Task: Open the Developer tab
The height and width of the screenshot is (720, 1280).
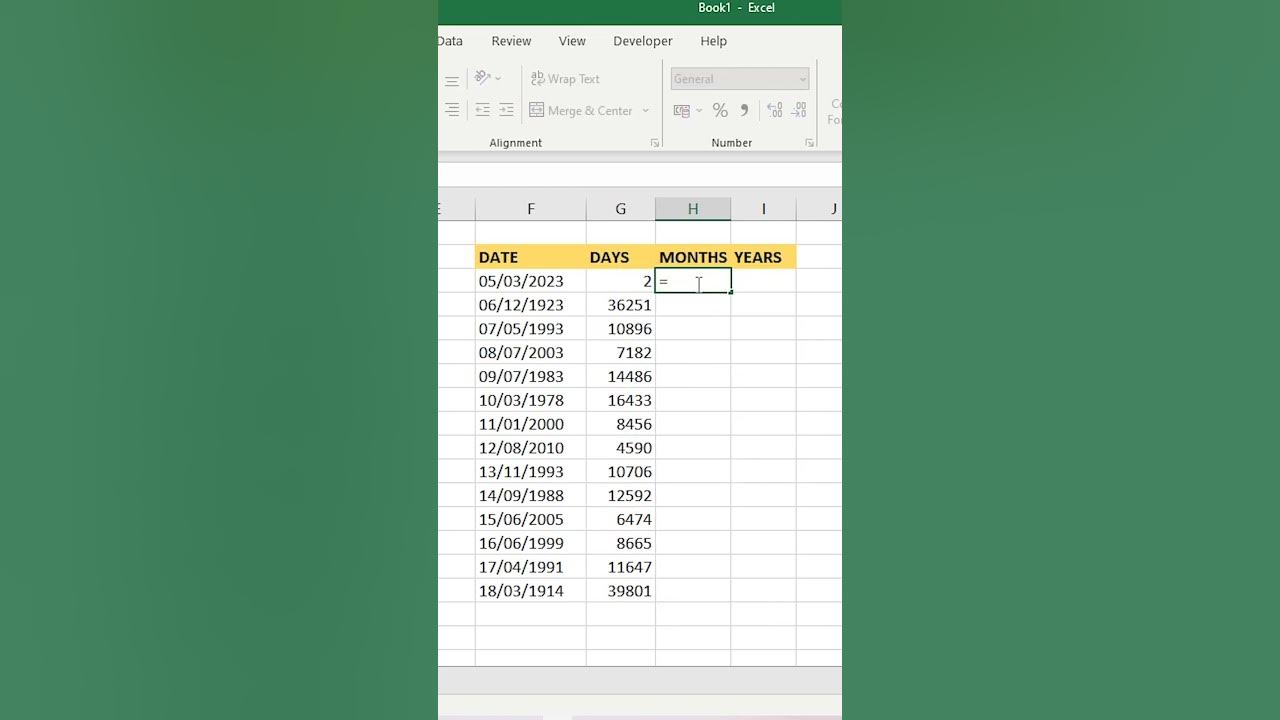Action: click(x=643, y=41)
